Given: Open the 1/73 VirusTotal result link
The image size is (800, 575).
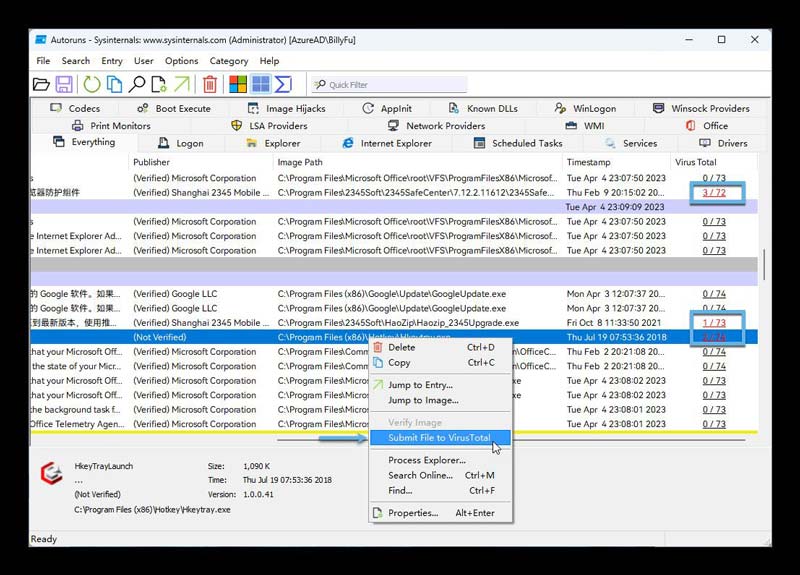Looking at the screenshot, I should point(714,323).
